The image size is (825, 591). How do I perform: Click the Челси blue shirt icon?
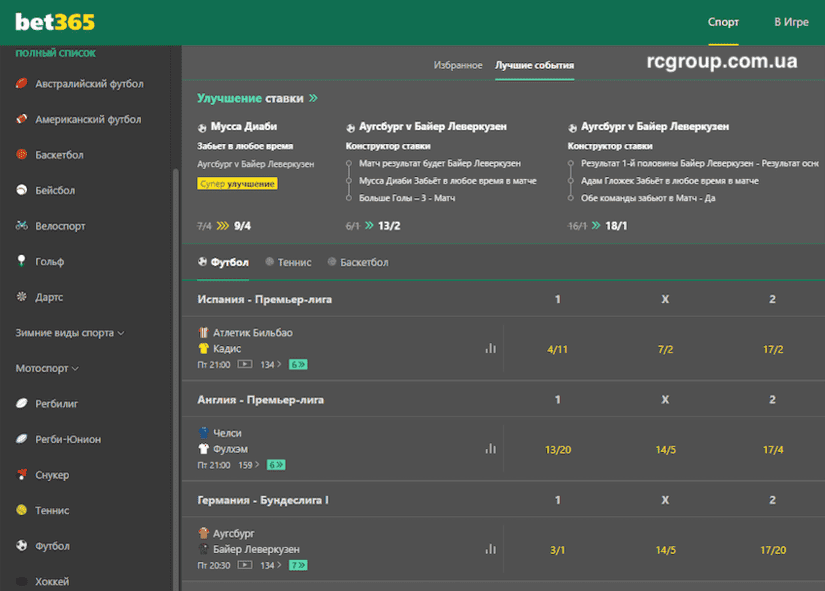coord(204,433)
